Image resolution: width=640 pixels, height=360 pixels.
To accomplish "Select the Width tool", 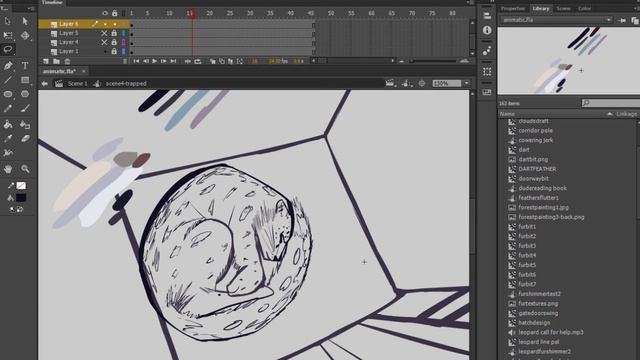I will 8,153.
